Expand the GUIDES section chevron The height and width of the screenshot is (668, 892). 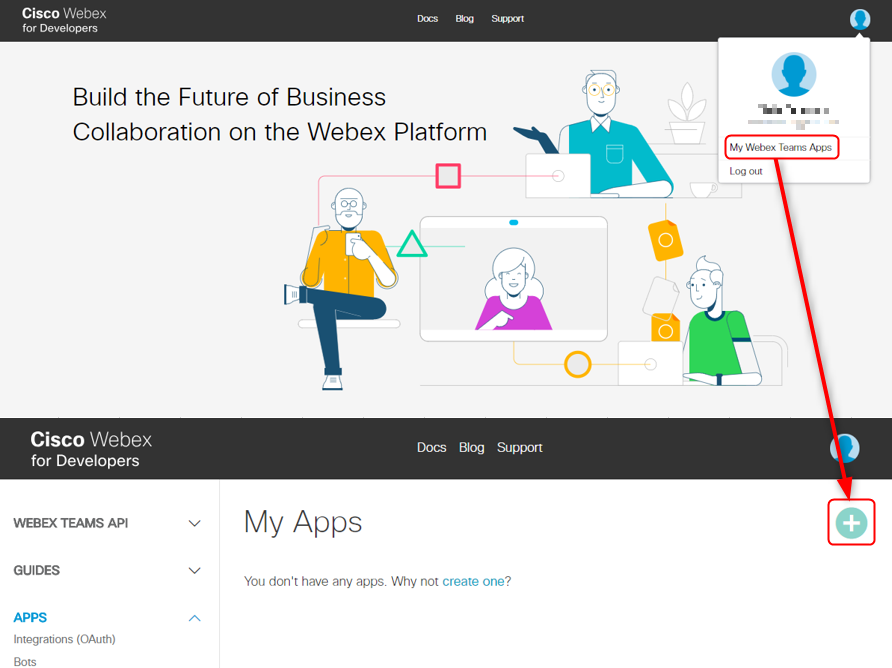pyautogui.click(x=195, y=571)
